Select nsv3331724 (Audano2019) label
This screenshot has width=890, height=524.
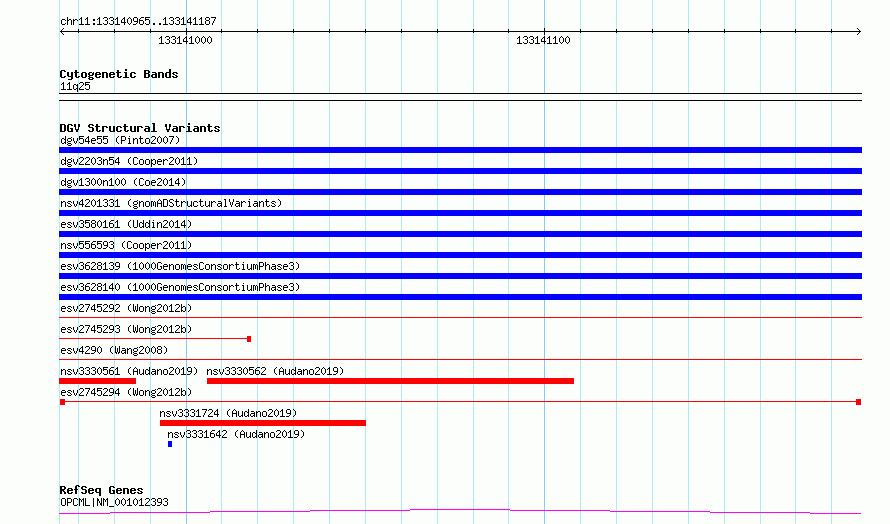pyautogui.click(x=228, y=413)
